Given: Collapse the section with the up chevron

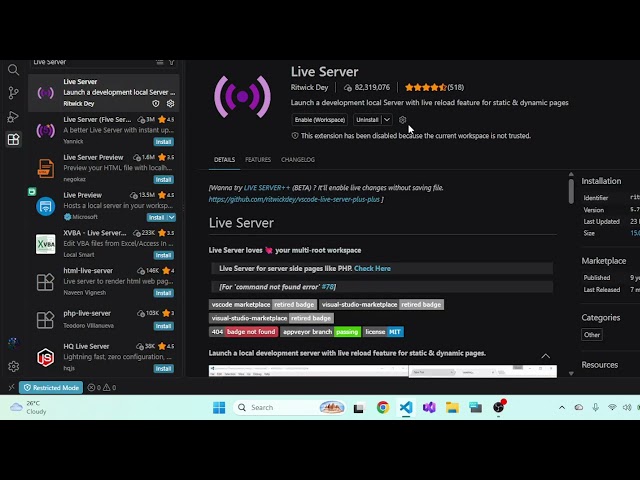Looking at the screenshot, I should [546, 356].
